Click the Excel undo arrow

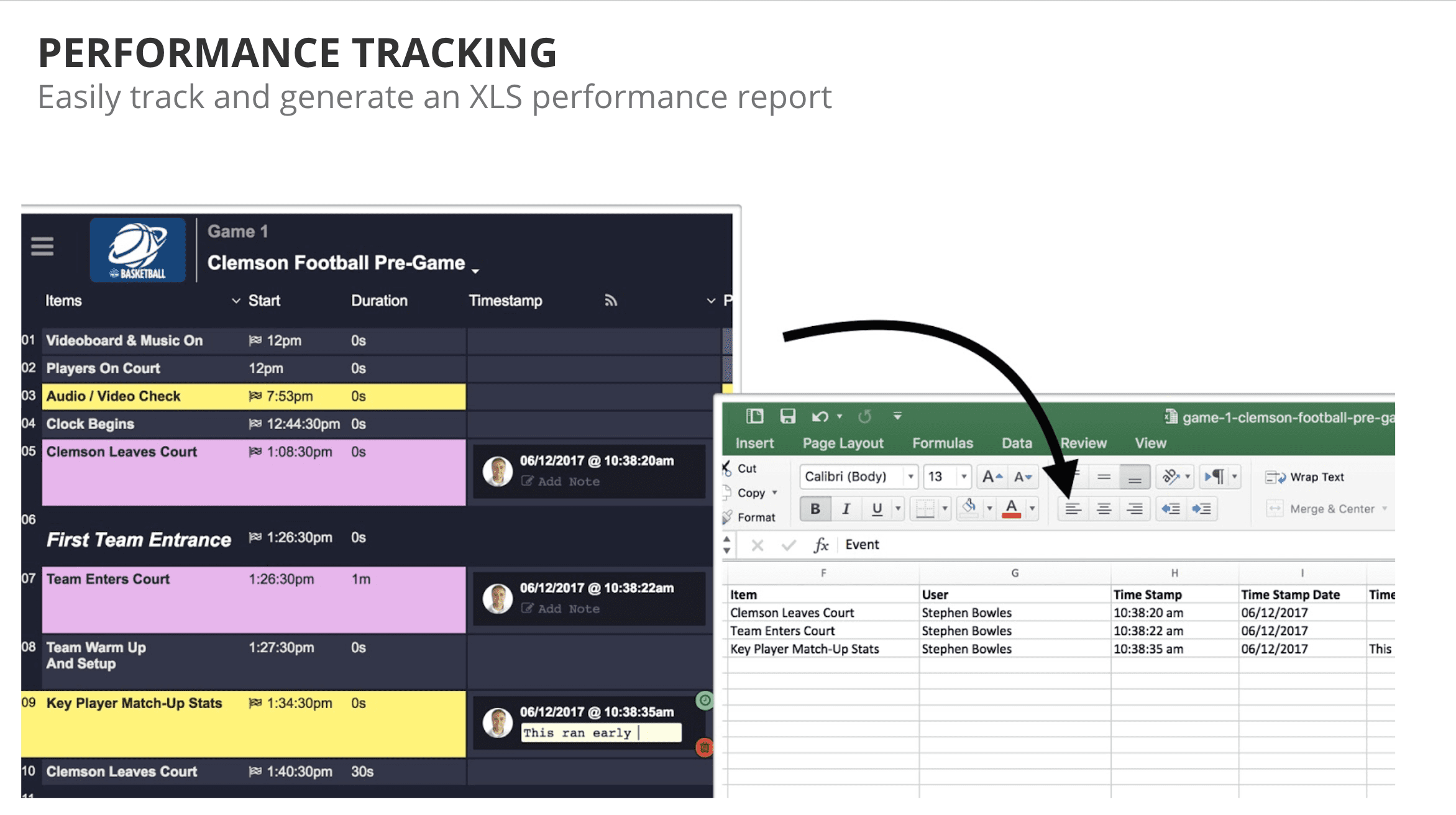point(820,416)
